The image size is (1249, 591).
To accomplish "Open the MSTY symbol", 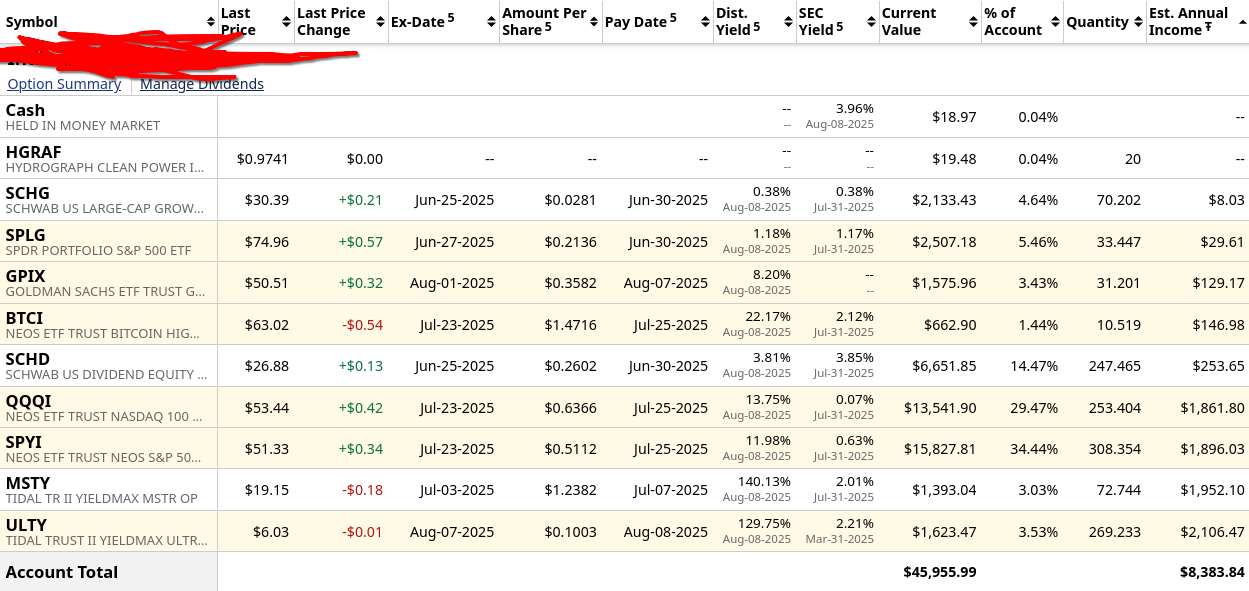I will click(x=28, y=484).
